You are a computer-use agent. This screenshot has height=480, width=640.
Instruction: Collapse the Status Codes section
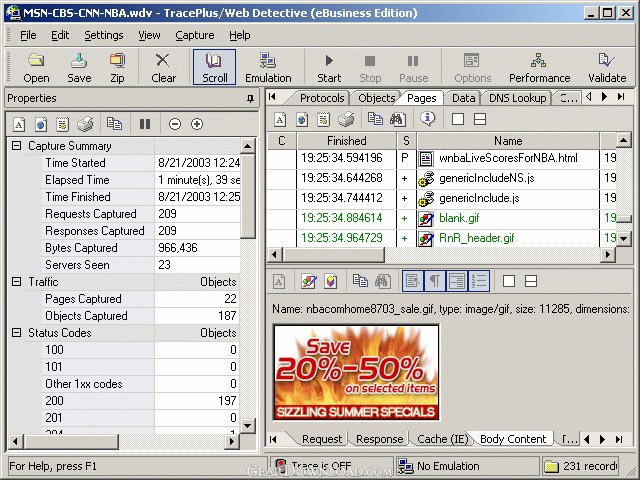coord(16,333)
